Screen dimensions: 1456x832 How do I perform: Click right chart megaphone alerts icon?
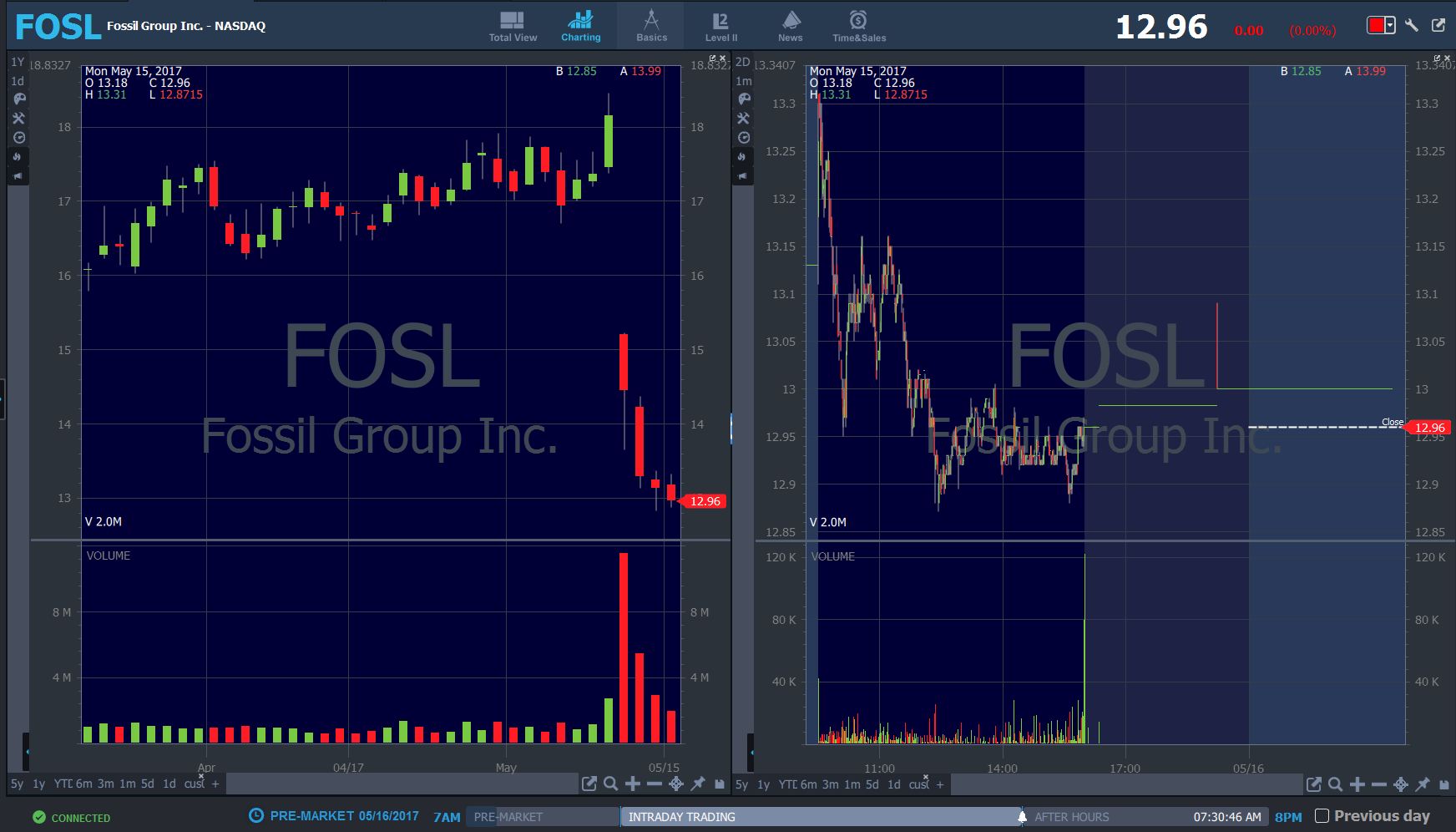coord(743,175)
